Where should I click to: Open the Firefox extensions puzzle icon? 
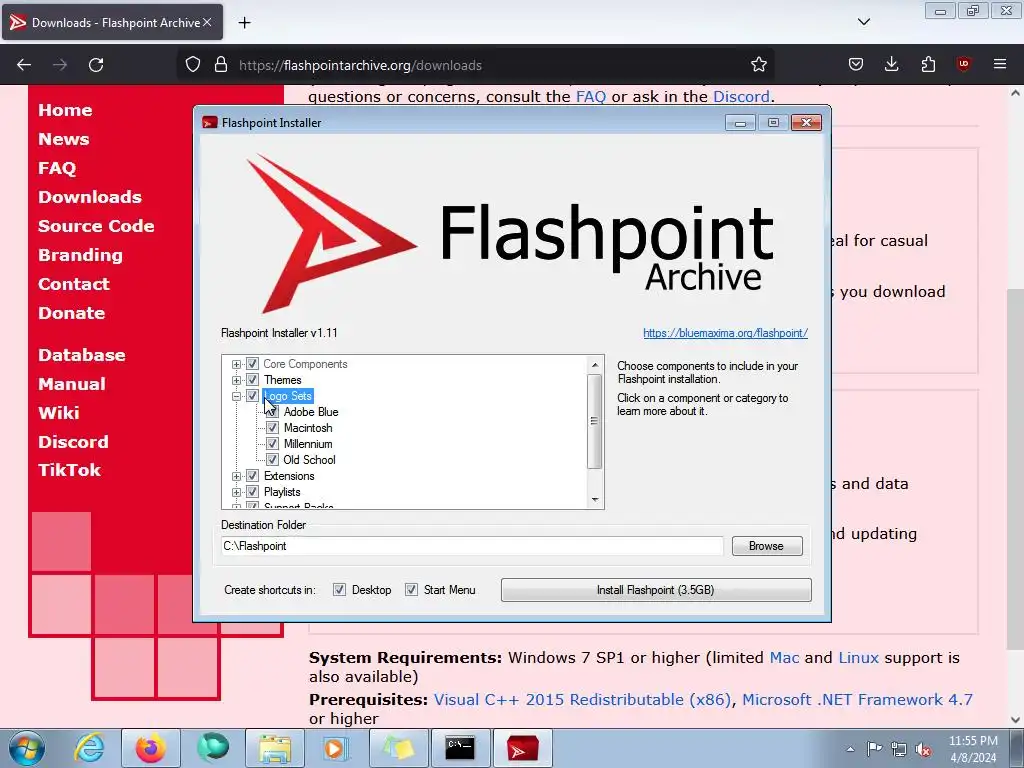tap(928, 65)
